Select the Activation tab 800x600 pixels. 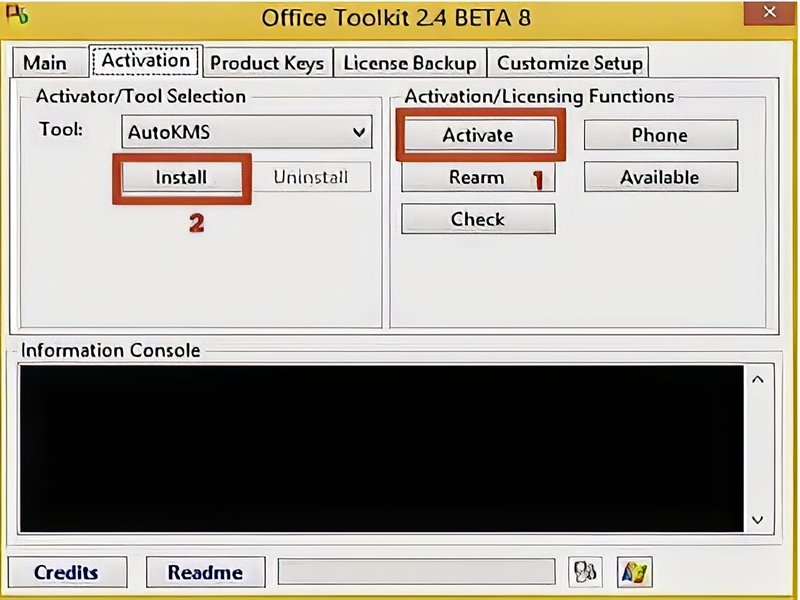[x=145, y=61]
